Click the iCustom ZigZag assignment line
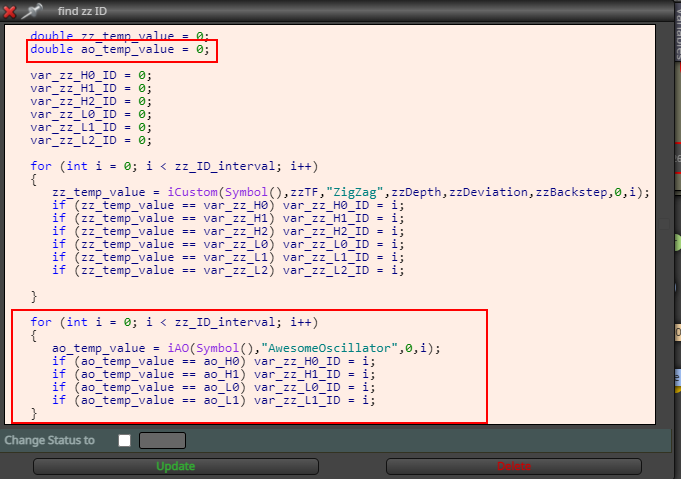This screenshot has height=479, width=681. tap(351, 192)
